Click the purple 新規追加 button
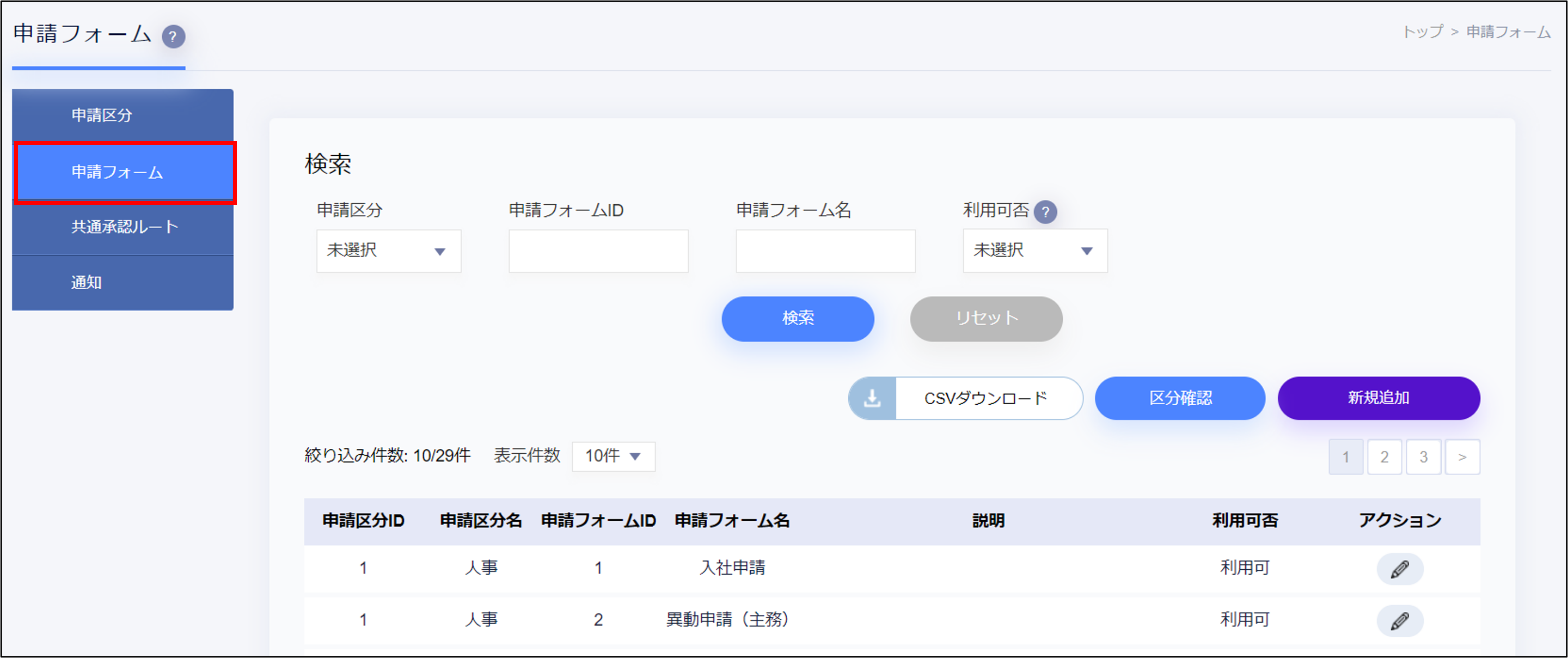This screenshot has height=658, width=1568. (x=1378, y=399)
